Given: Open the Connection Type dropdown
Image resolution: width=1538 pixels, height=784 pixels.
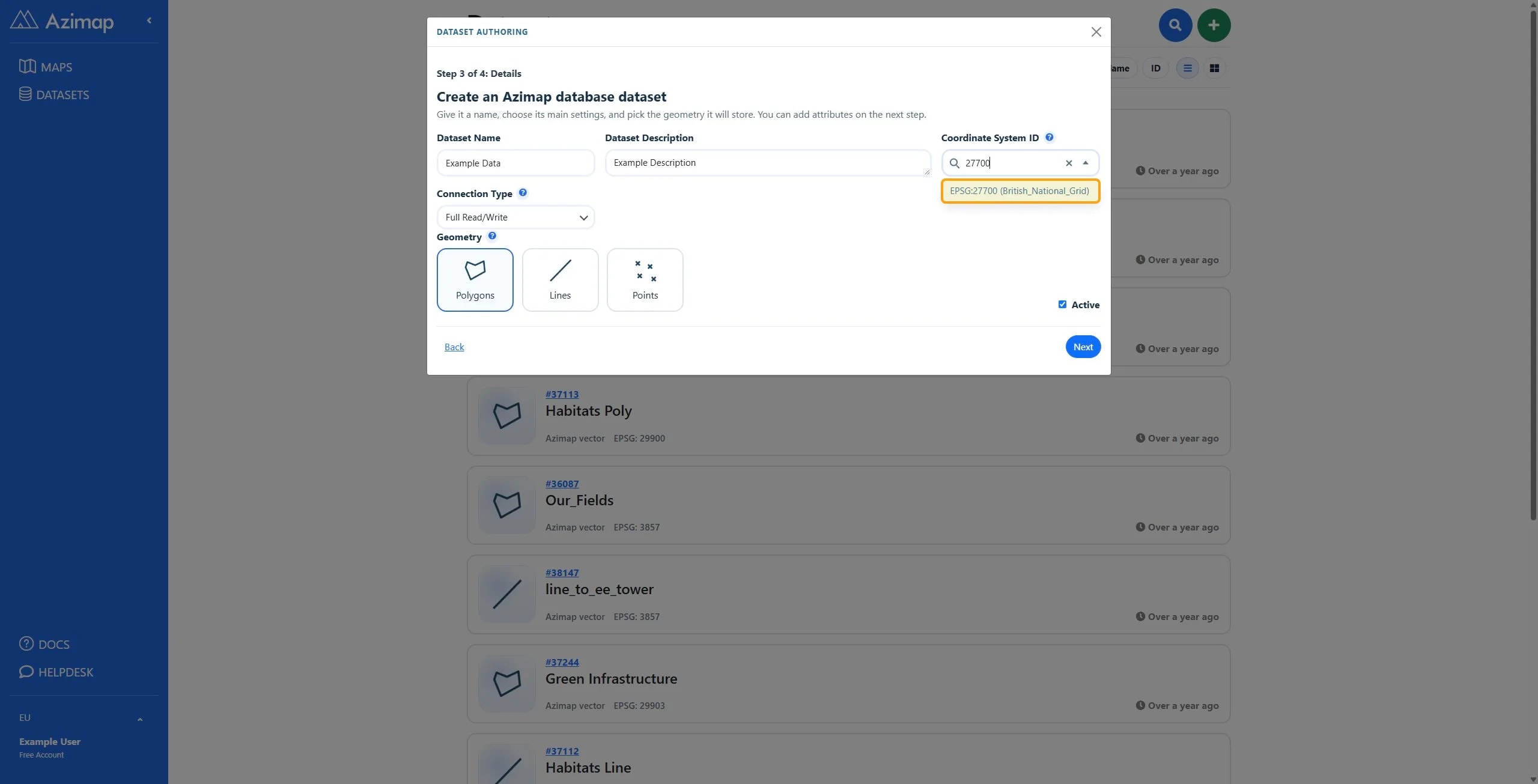Looking at the screenshot, I should (515, 217).
